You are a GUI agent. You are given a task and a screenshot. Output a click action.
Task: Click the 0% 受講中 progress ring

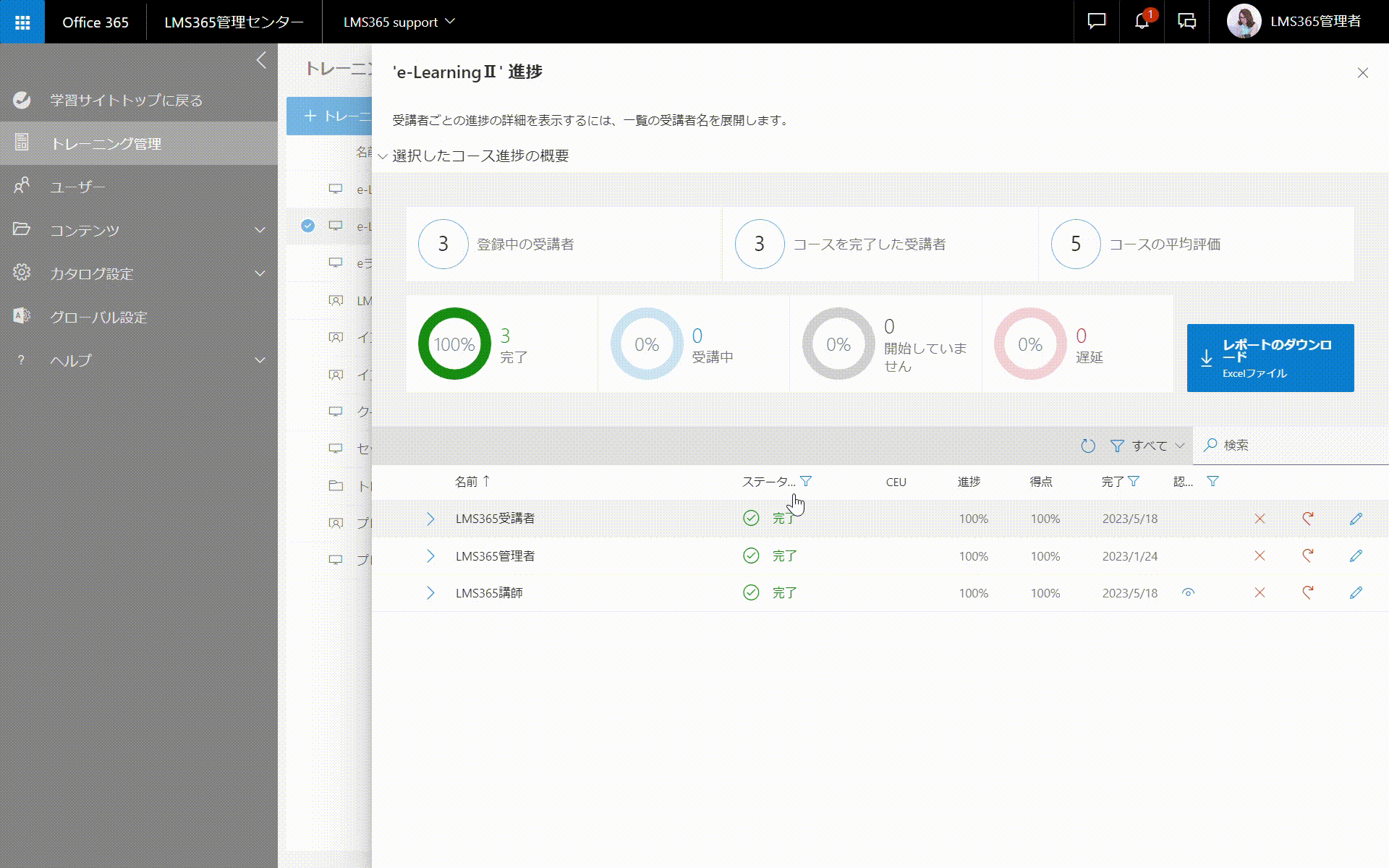(647, 344)
